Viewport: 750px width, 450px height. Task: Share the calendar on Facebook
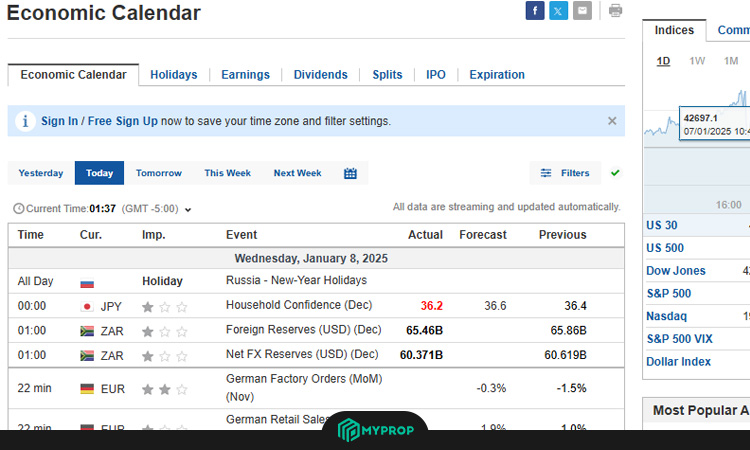click(535, 11)
